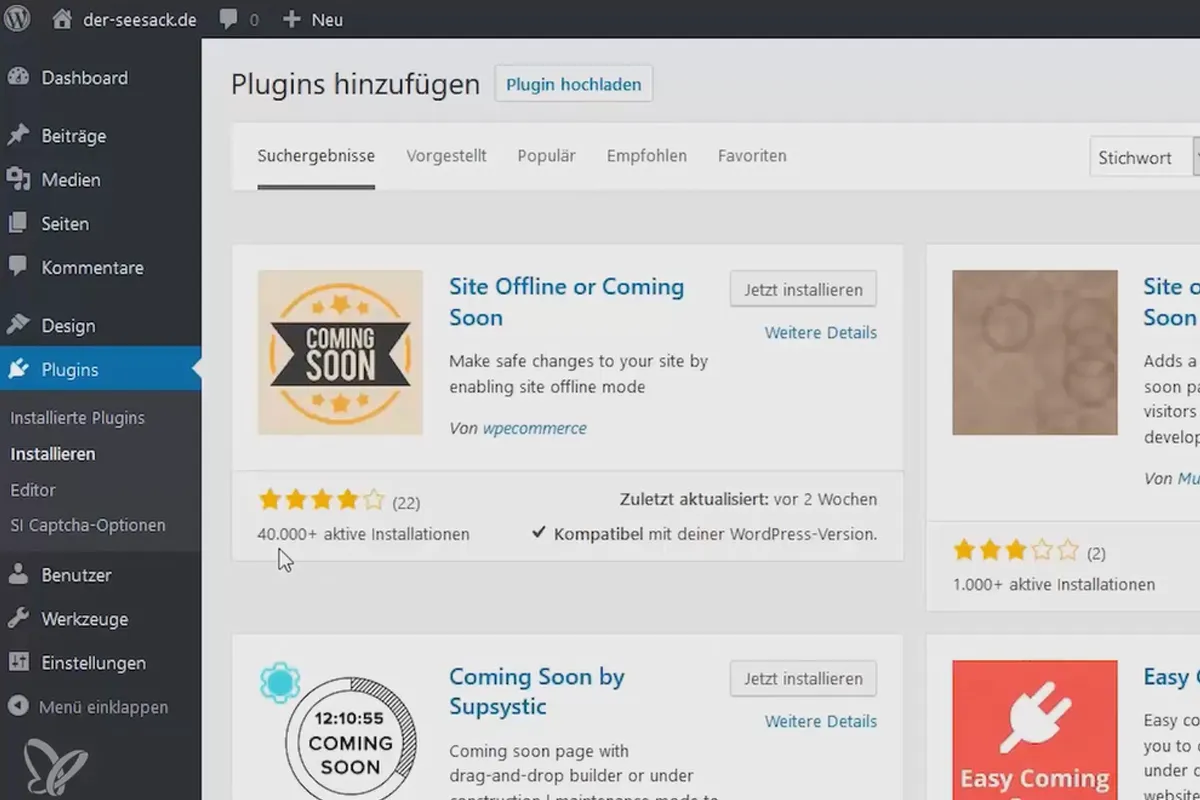The height and width of the screenshot is (800, 1200).
Task: Click the Supsystic countdown clock thumbnail
Action: (x=340, y=730)
